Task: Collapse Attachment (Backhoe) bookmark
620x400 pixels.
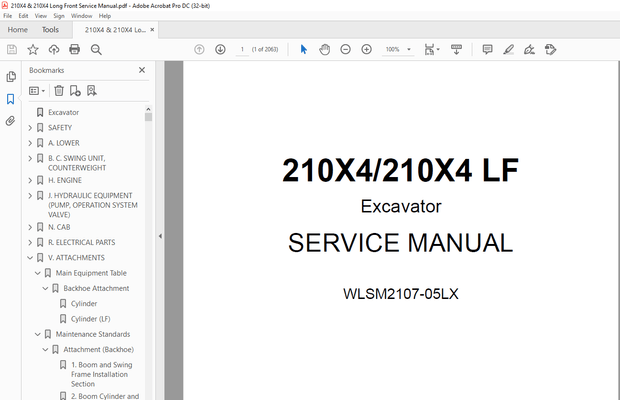Action: click(45, 350)
